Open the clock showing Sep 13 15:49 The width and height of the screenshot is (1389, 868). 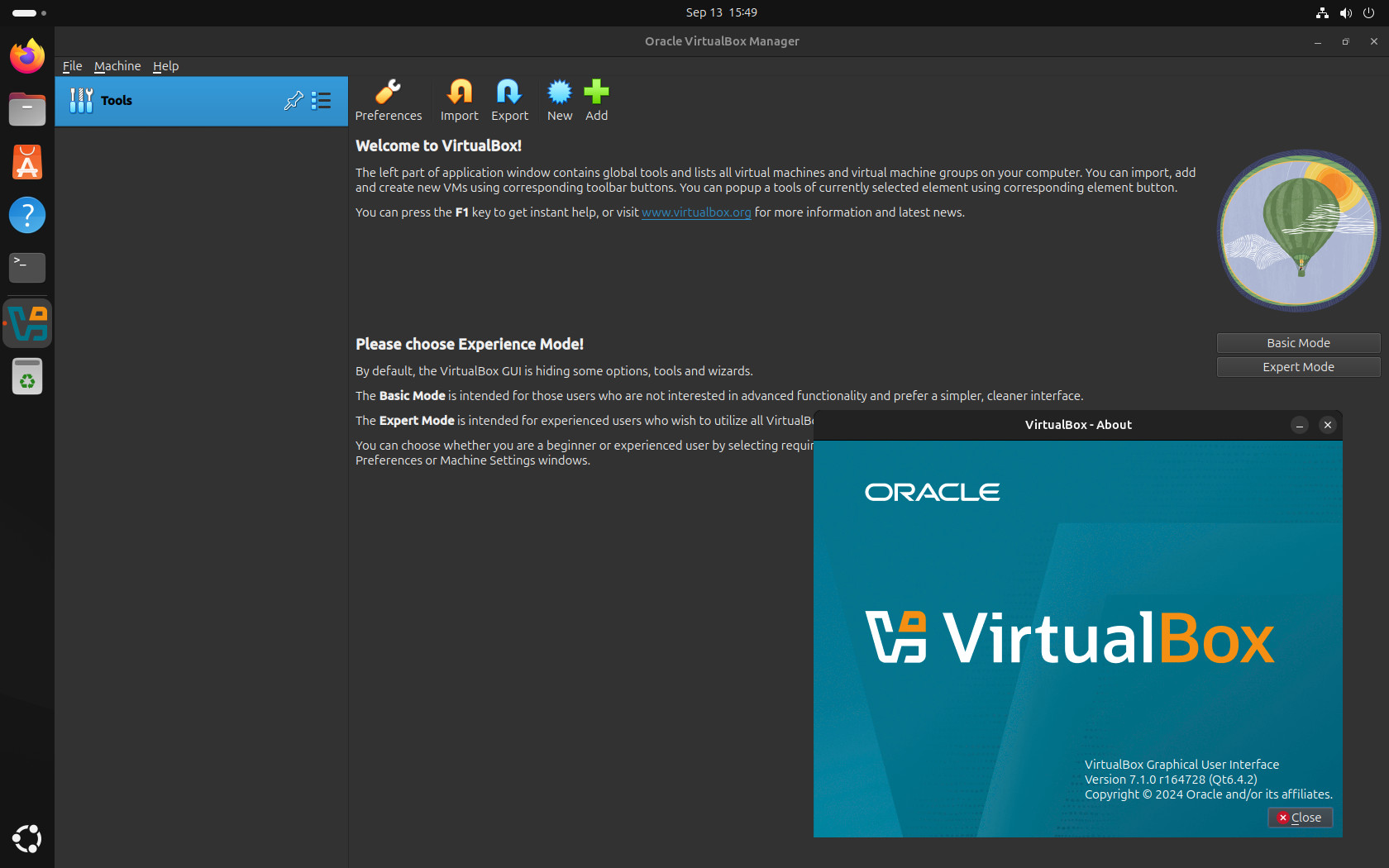tap(721, 12)
